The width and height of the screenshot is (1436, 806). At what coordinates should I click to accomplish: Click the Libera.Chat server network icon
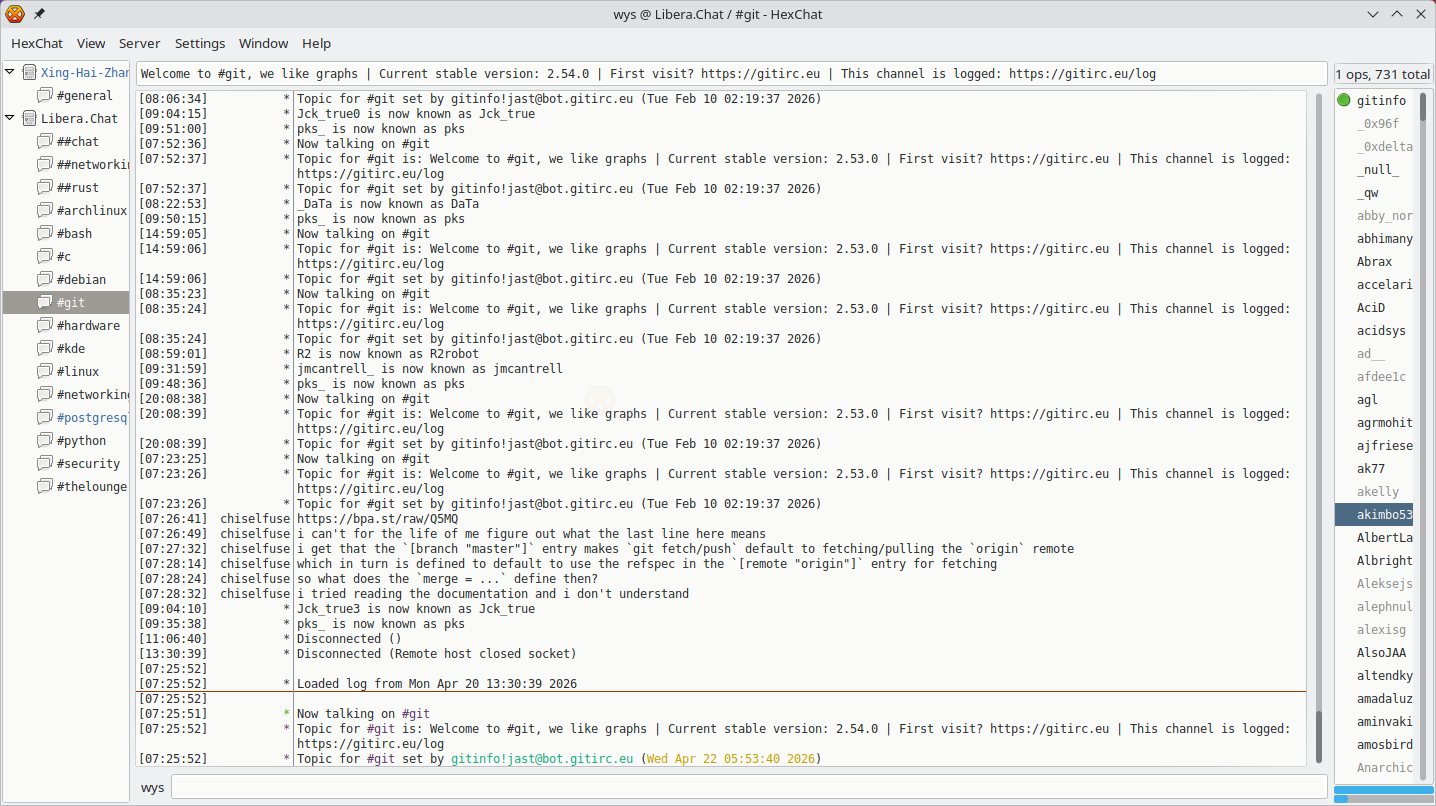[x=29, y=118]
